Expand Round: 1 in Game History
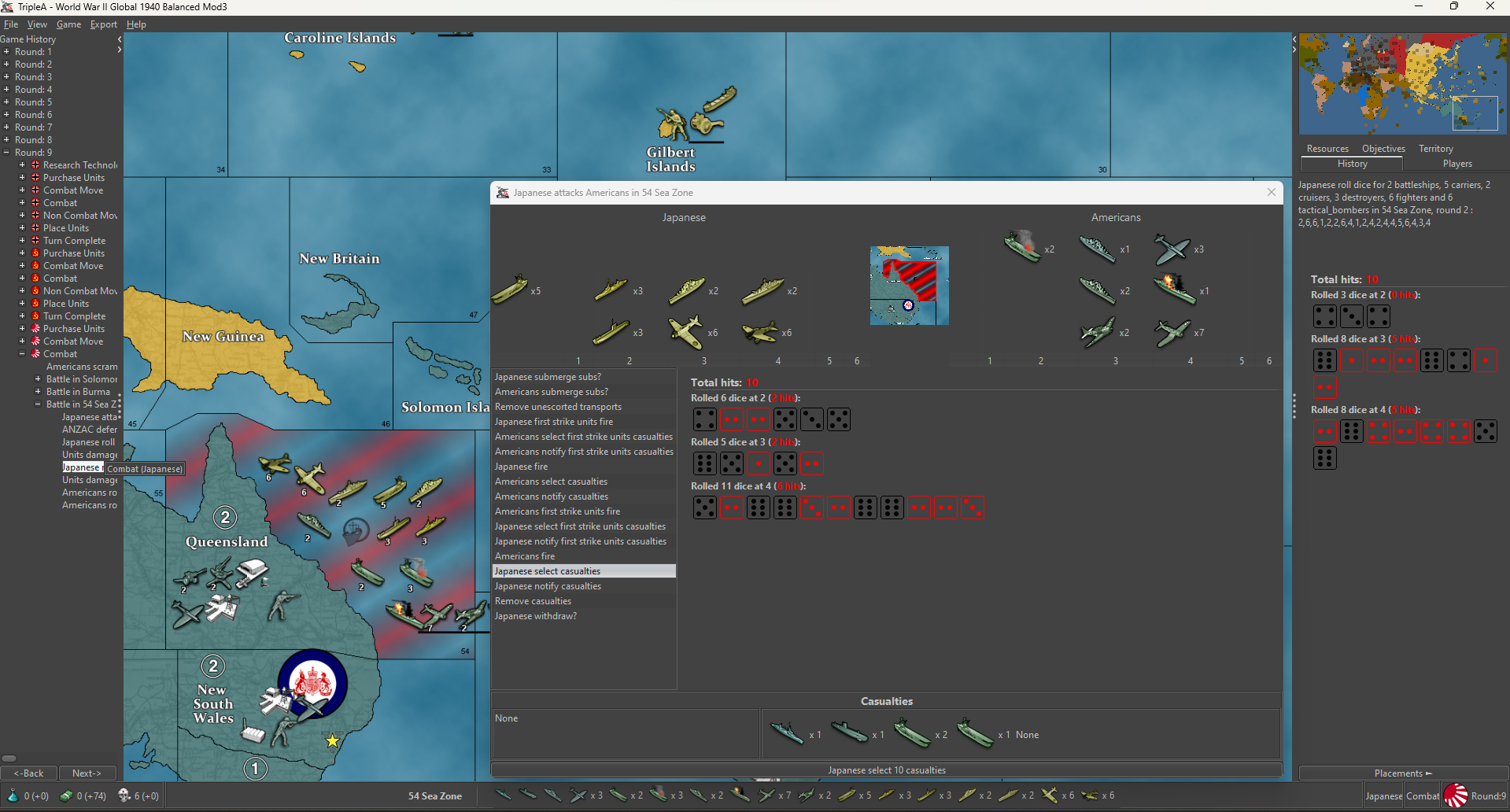Viewport: 1510px width, 812px height. [6, 51]
